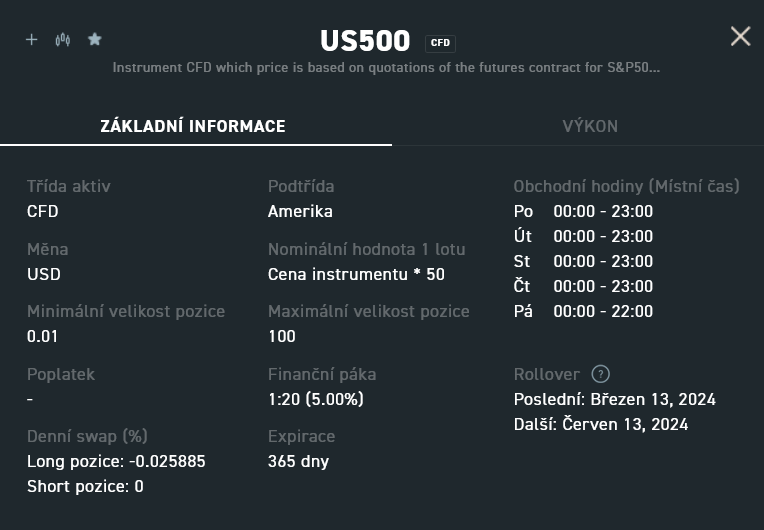The width and height of the screenshot is (764, 530).
Task: Switch to the VÝKON tab
Action: [590, 126]
